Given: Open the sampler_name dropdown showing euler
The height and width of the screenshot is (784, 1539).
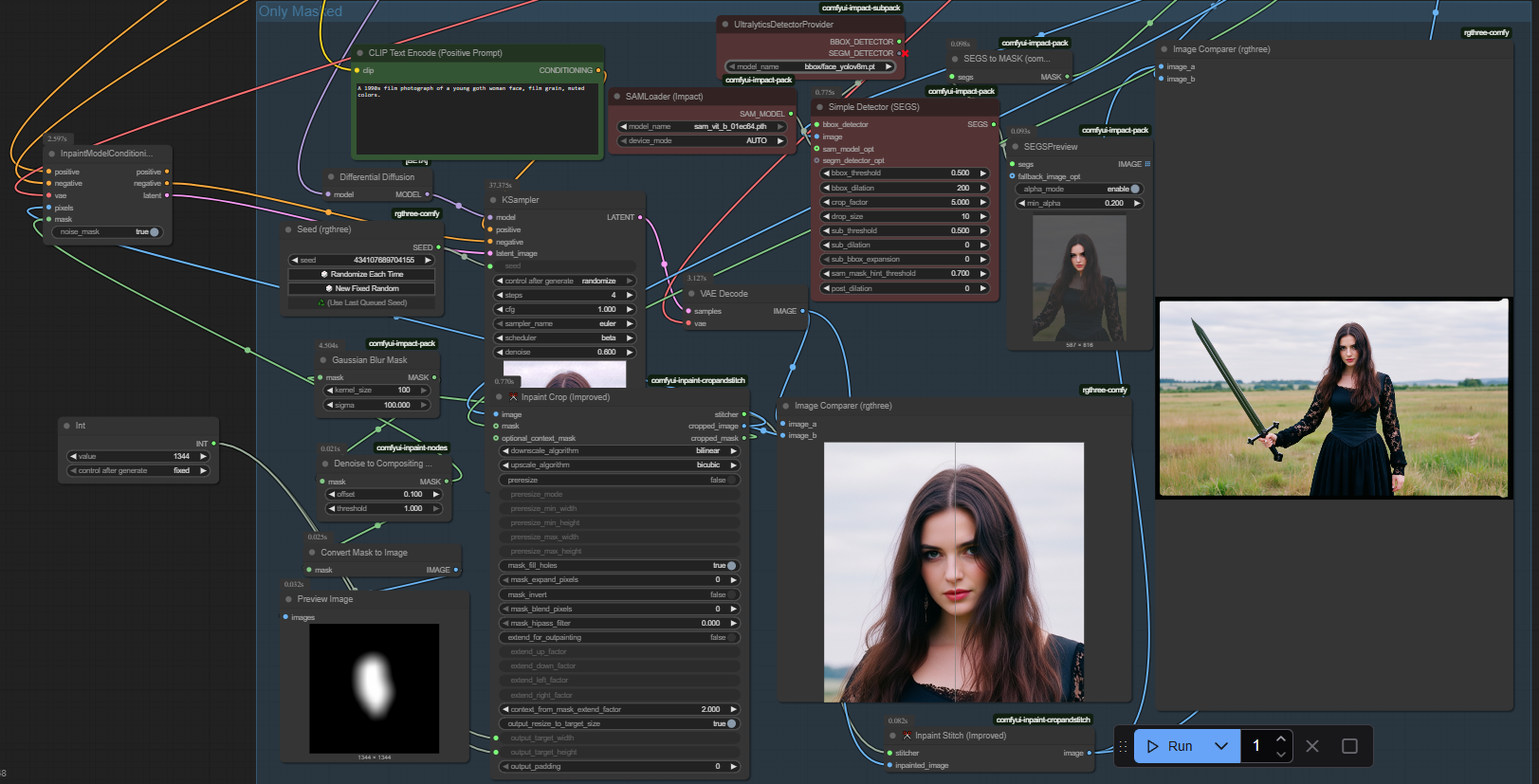Looking at the screenshot, I should [x=564, y=323].
